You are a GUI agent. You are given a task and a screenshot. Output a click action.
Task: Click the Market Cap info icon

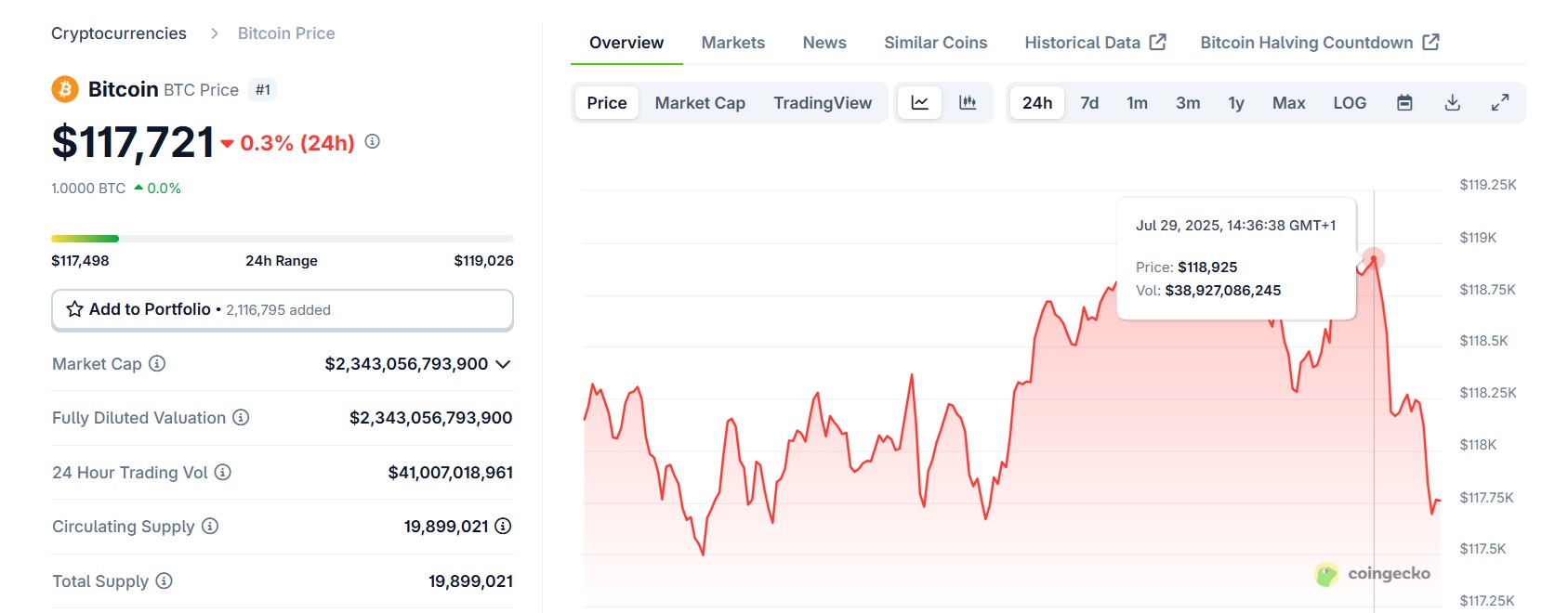pyautogui.click(x=157, y=363)
